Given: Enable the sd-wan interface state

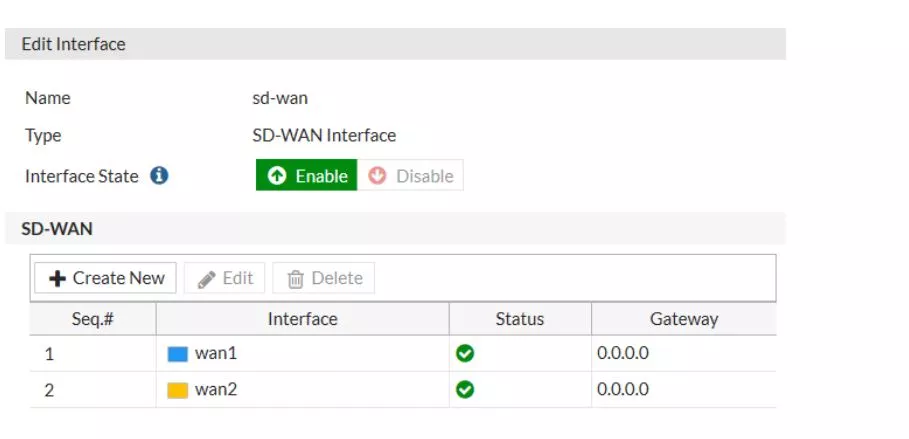Looking at the screenshot, I should pos(307,176).
